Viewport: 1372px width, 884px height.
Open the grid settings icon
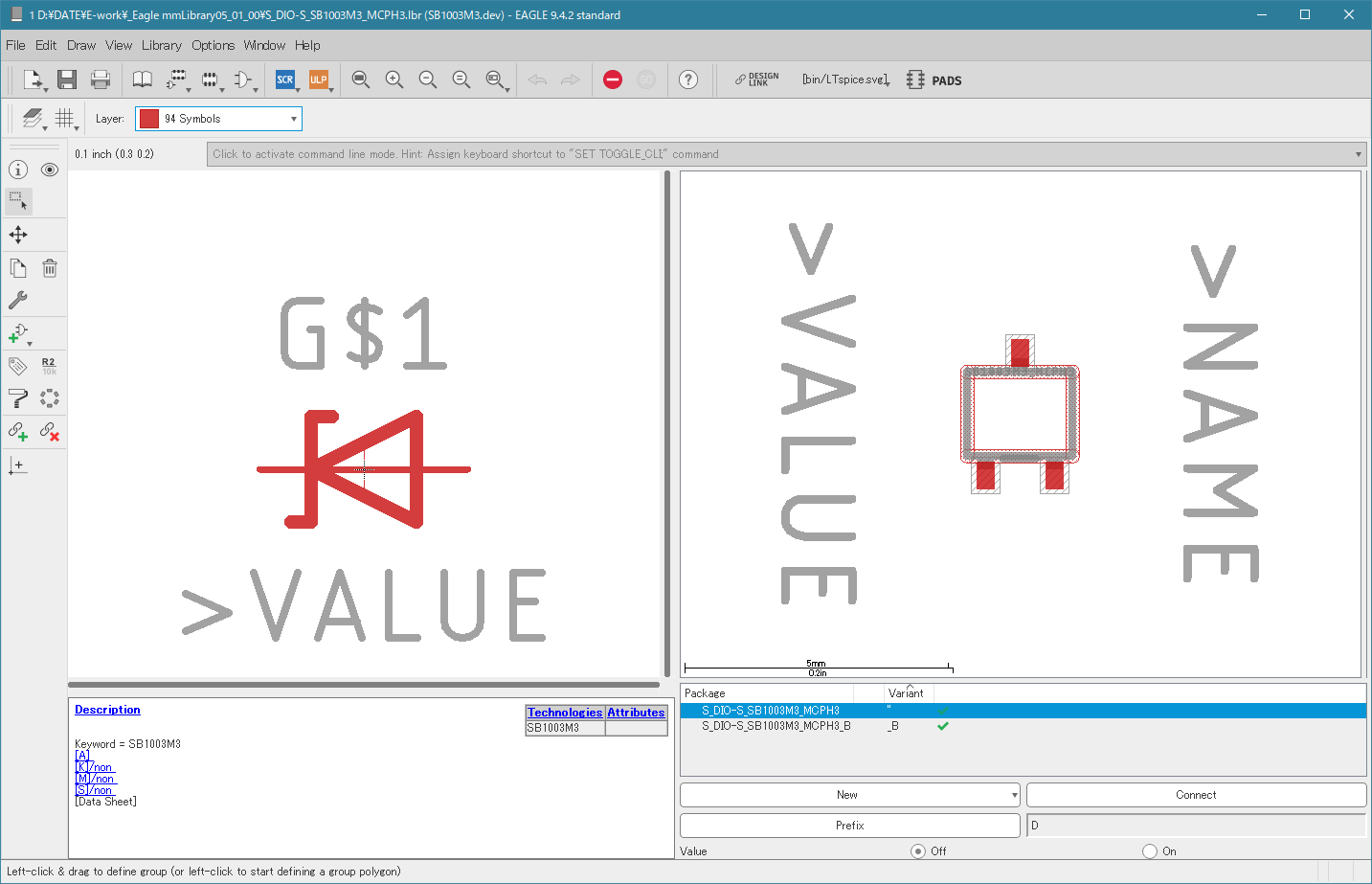click(x=64, y=118)
